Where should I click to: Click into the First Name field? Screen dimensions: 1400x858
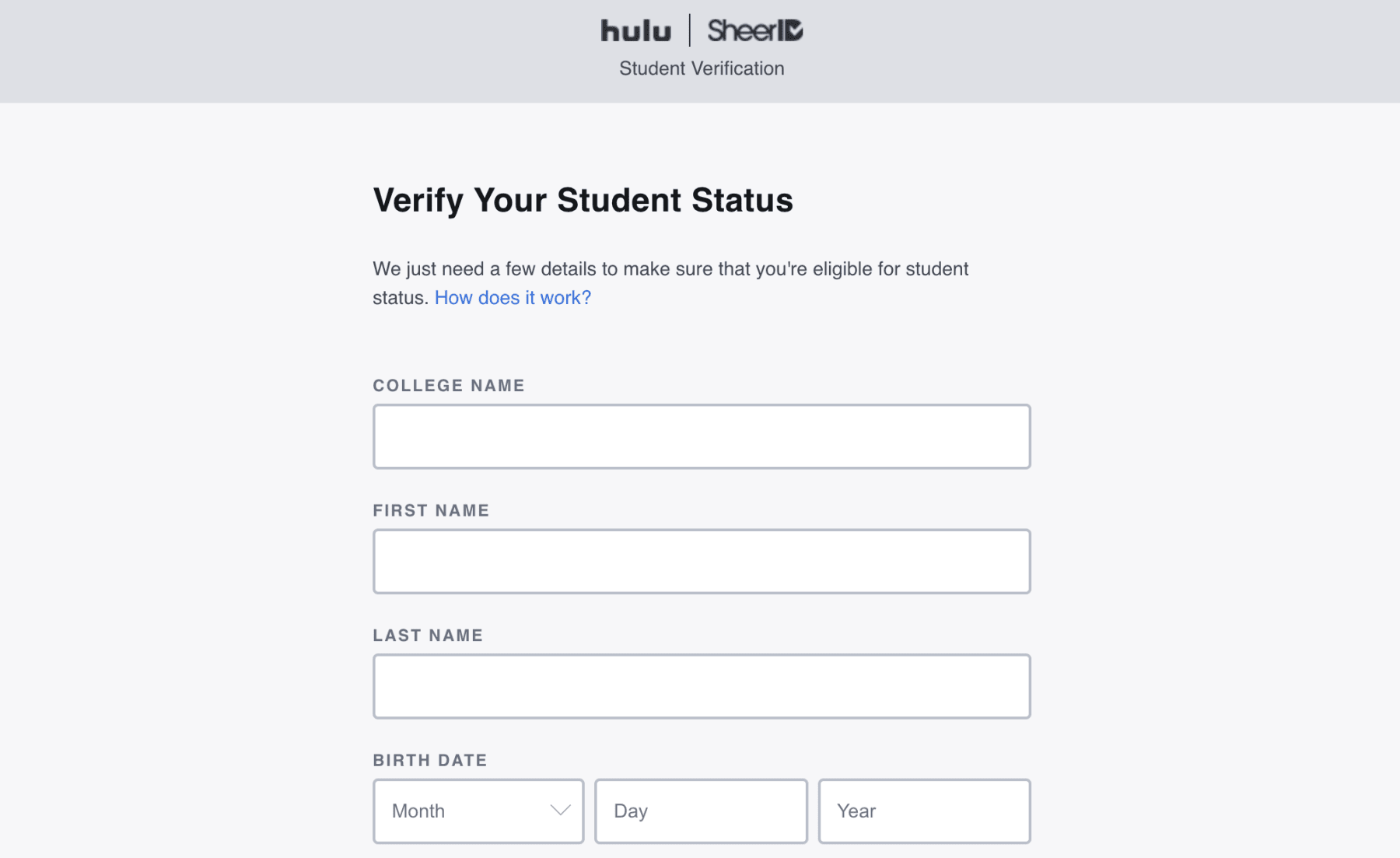tap(702, 562)
